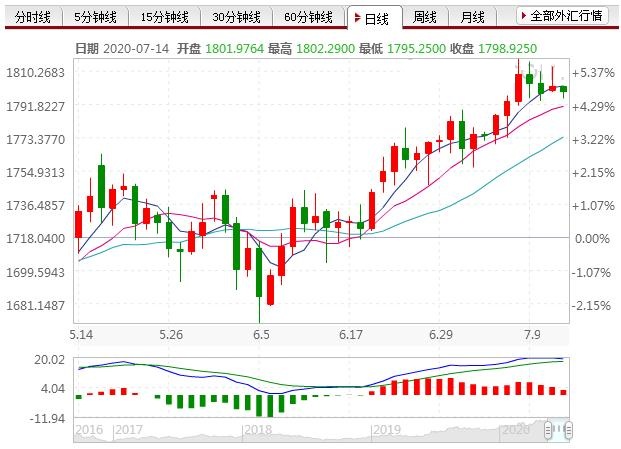
Task: Click the +3.22% percentage label
Action: [593, 139]
